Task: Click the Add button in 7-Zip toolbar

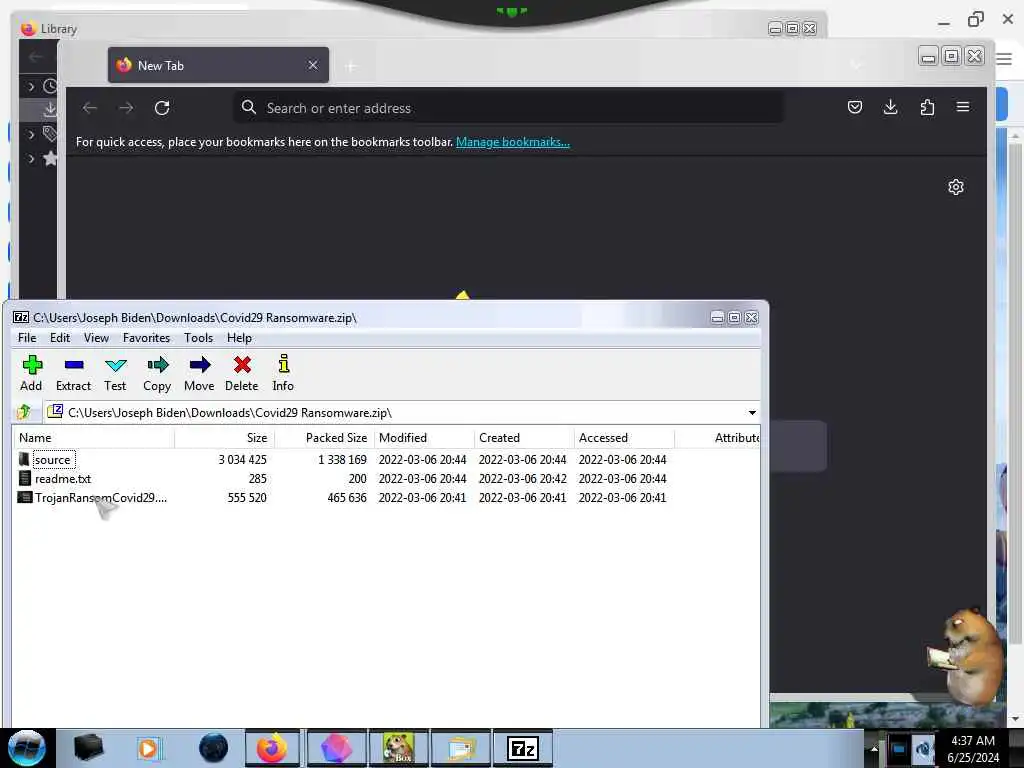Action: tap(31, 374)
